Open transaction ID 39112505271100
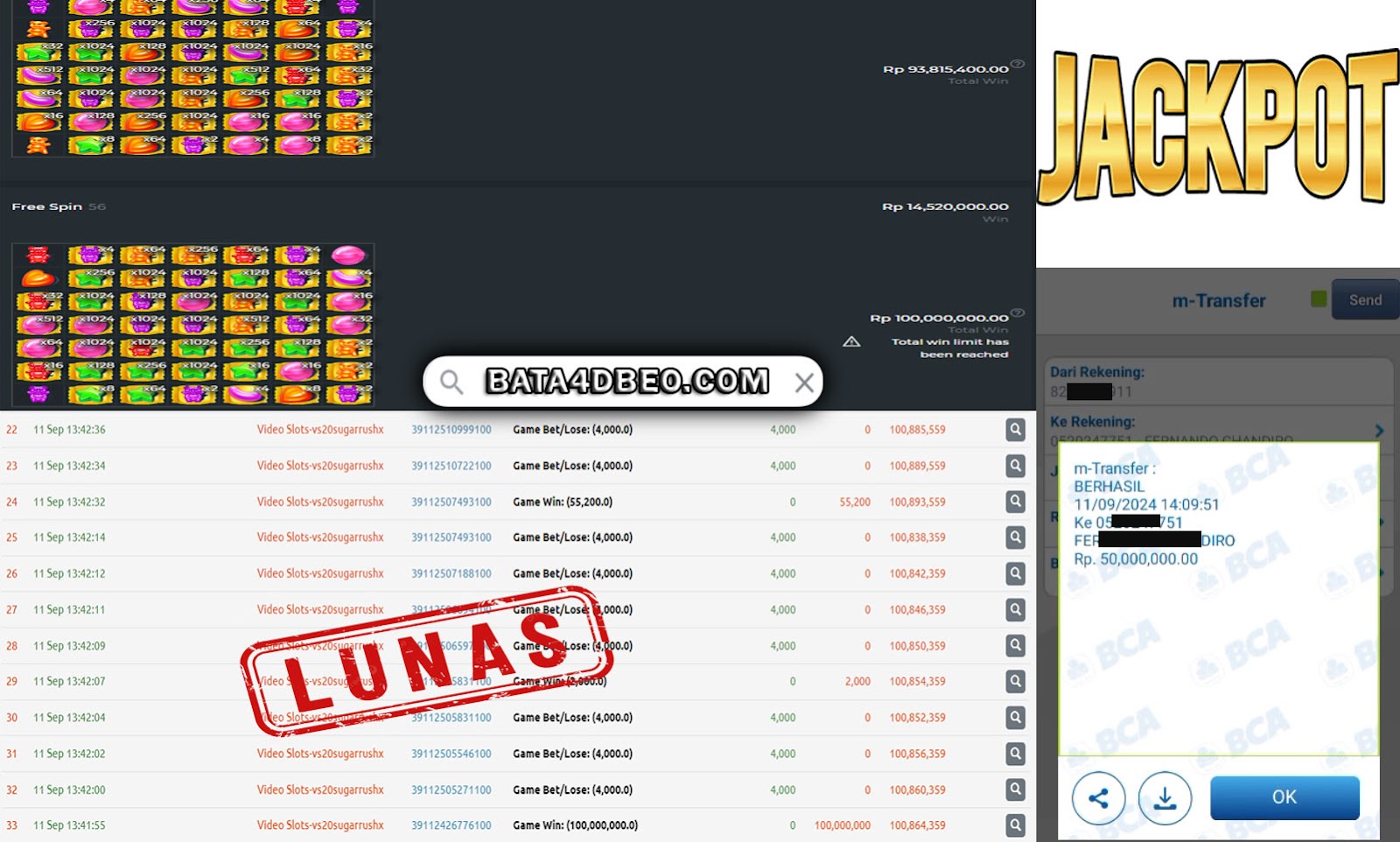The height and width of the screenshot is (842, 1400). [451, 789]
